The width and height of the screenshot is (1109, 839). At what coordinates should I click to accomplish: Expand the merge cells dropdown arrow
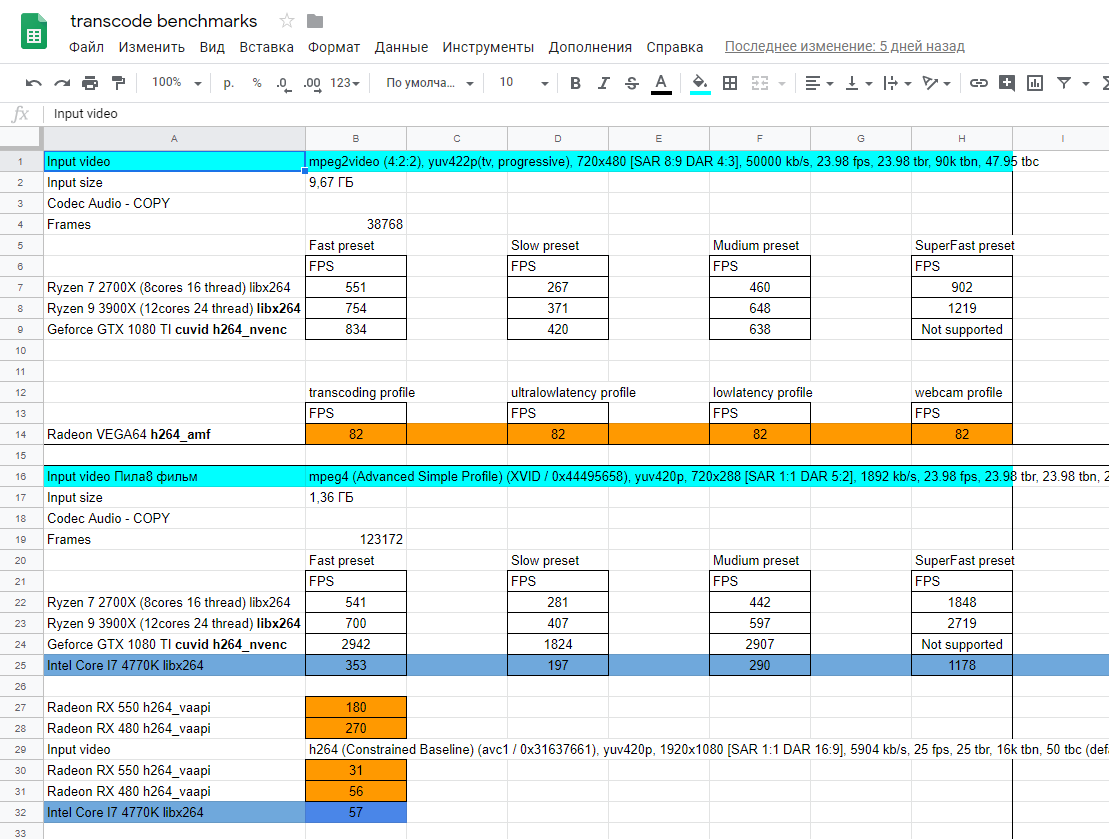(782, 83)
